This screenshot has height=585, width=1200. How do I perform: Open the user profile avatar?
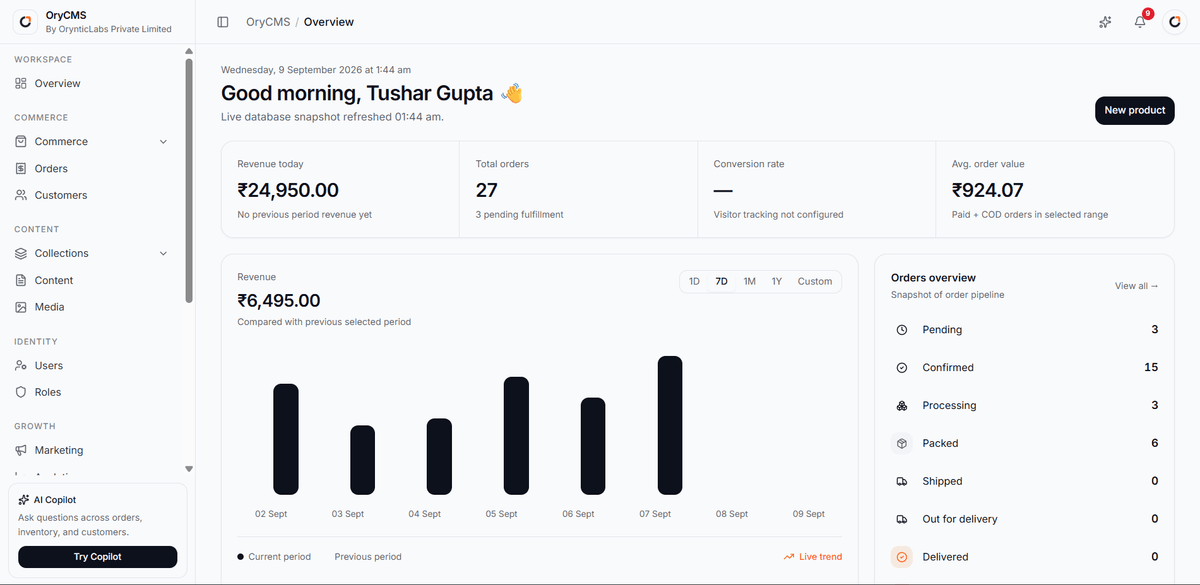(x=1174, y=22)
